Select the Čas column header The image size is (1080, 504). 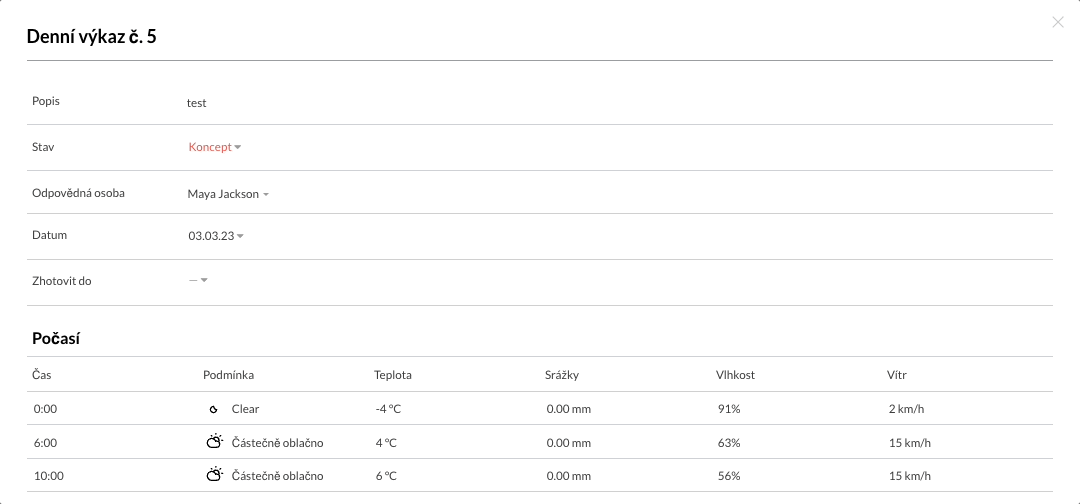(42, 375)
